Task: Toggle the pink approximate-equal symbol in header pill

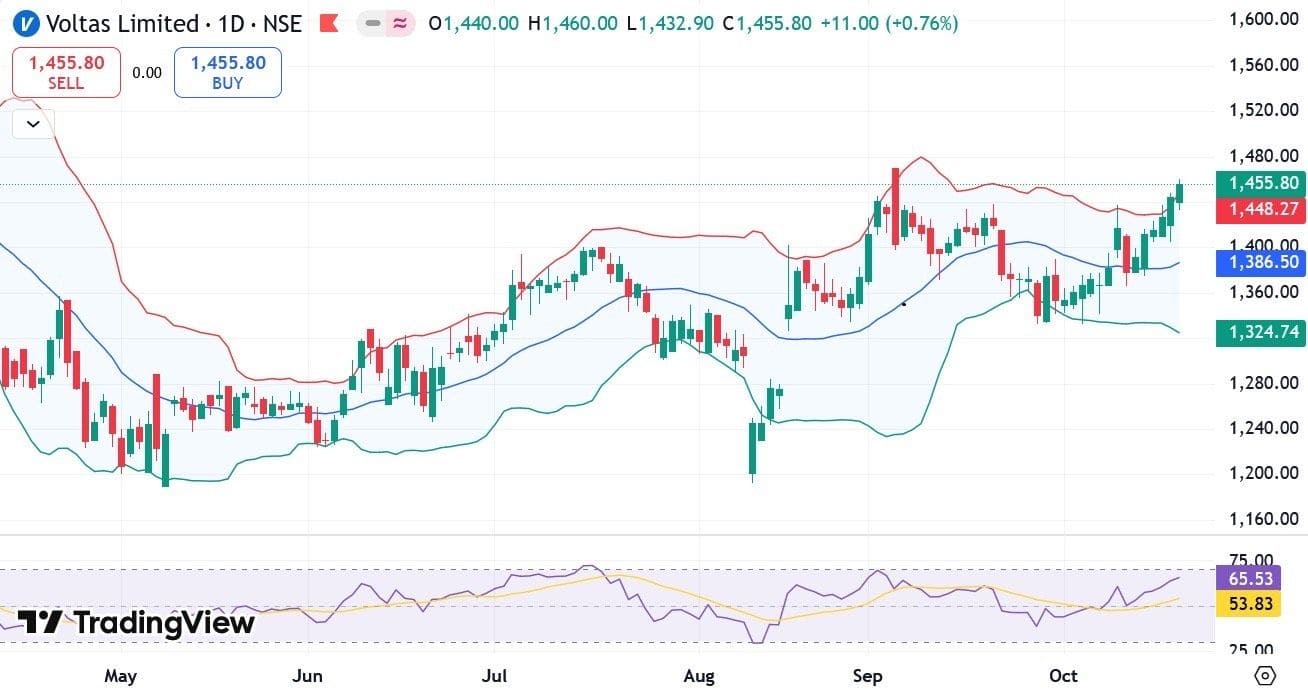Action: [x=399, y=23]
